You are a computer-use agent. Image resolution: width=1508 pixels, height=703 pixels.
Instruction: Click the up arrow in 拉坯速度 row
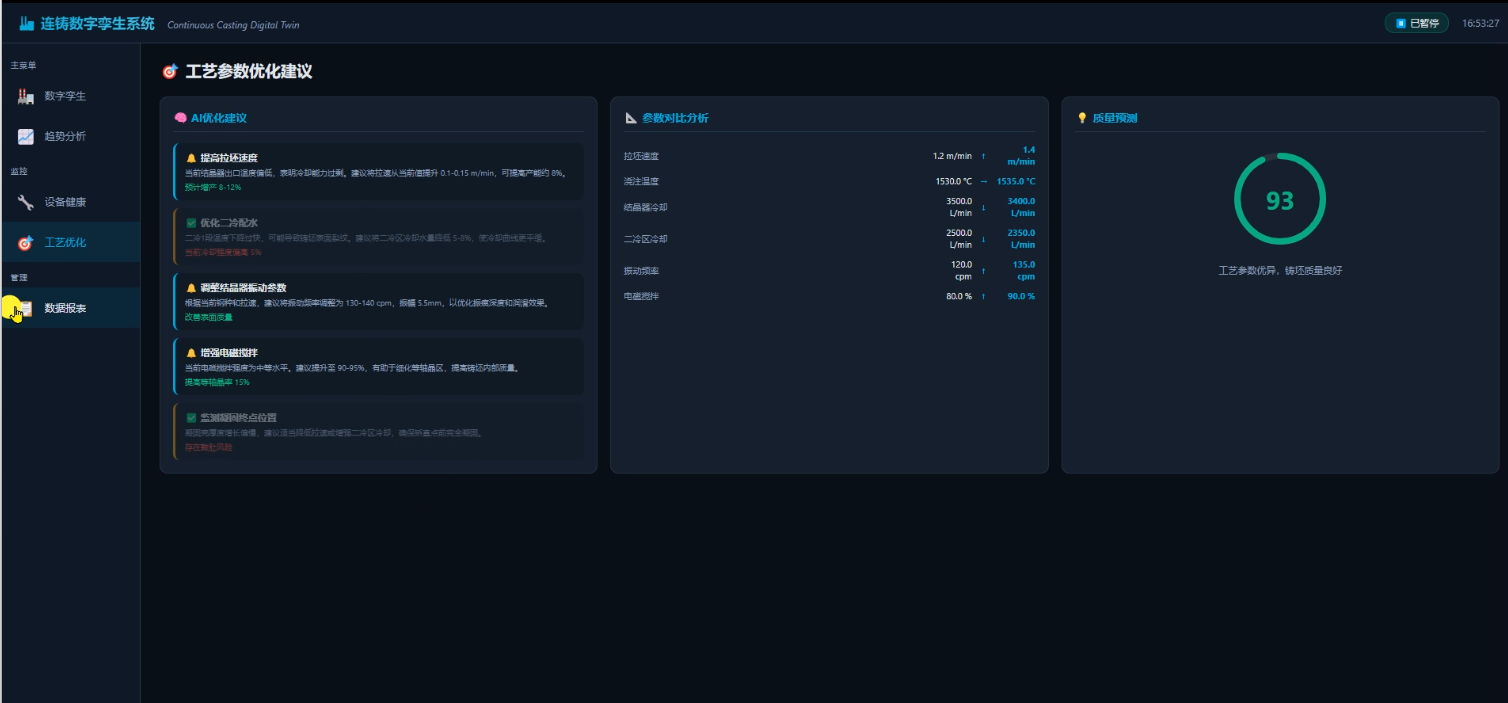point(983,156)
